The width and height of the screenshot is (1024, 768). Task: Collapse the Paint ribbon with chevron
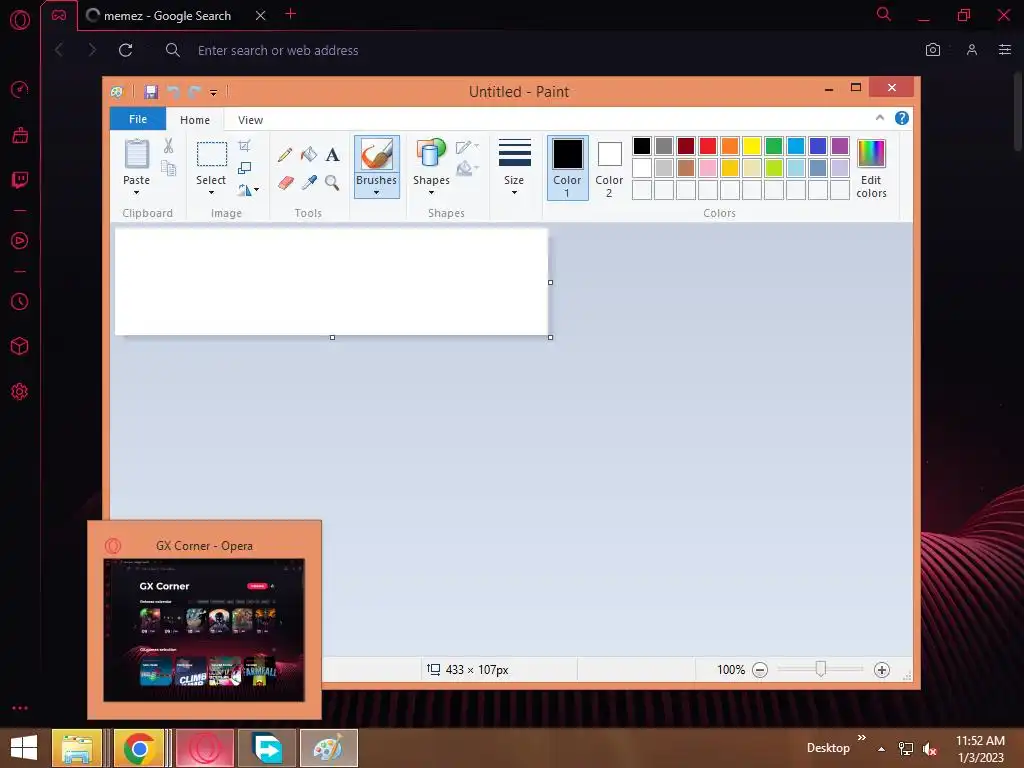pyautogui.click(x=880, y=118)
